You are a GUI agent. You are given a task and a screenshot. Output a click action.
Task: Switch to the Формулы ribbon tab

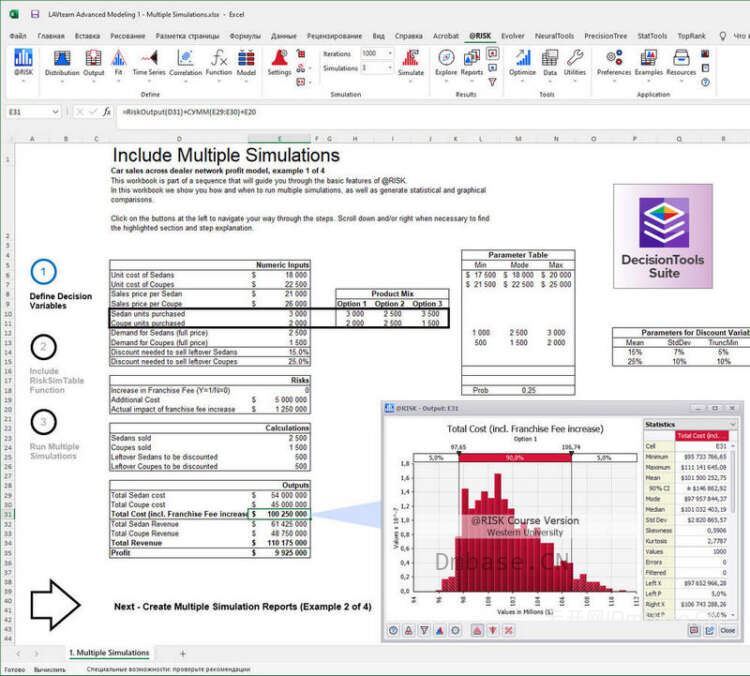pyautogui.click(x=245, y=36)
